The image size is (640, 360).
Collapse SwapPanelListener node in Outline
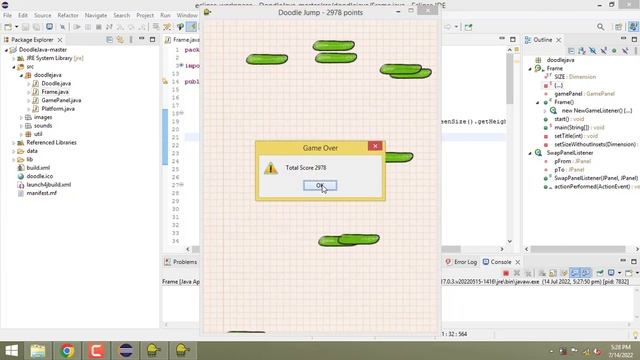point(530,153)
